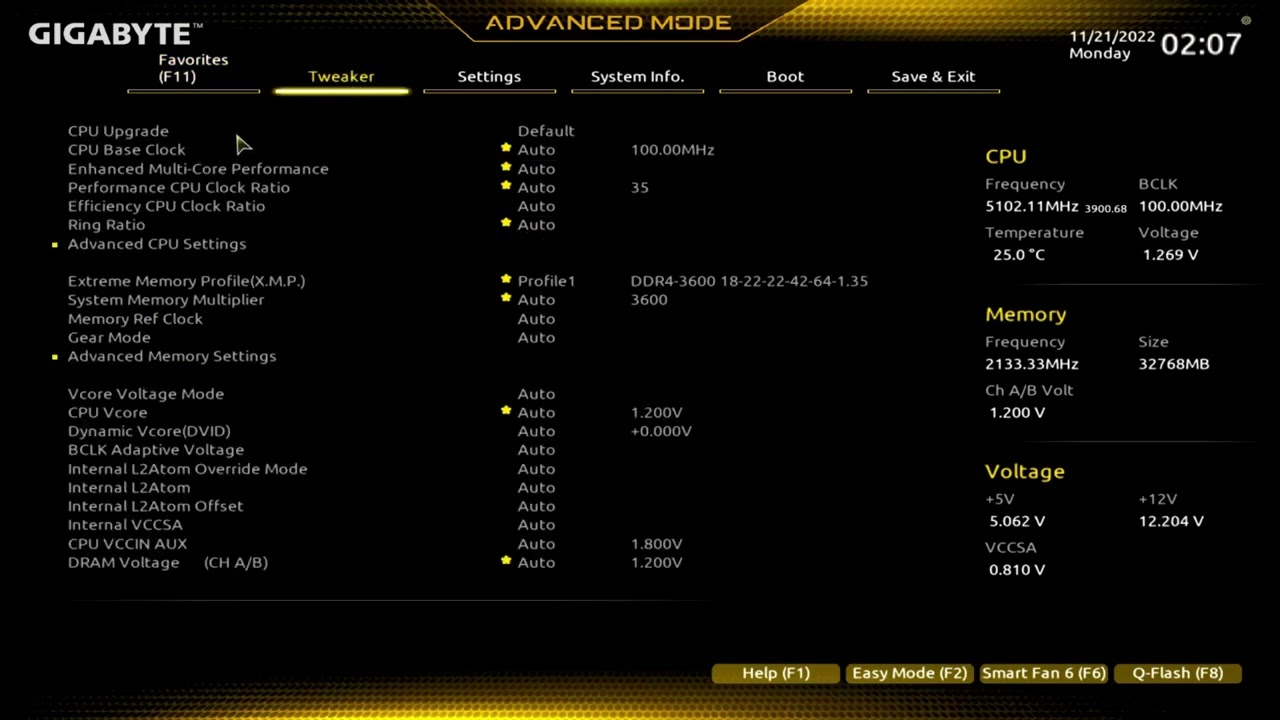Viewport: 1280px width, 720px height.
Task: Open Efficiency CPU Clock Ratio Auto value
Action: pos(536,206)
